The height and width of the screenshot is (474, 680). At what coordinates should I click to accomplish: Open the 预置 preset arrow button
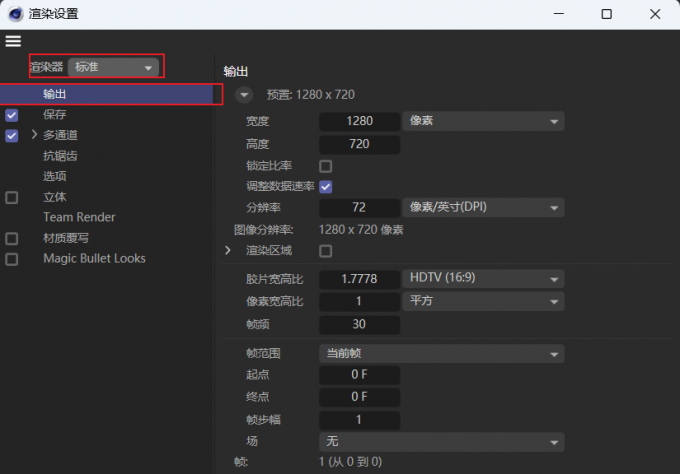coord(244,95)
